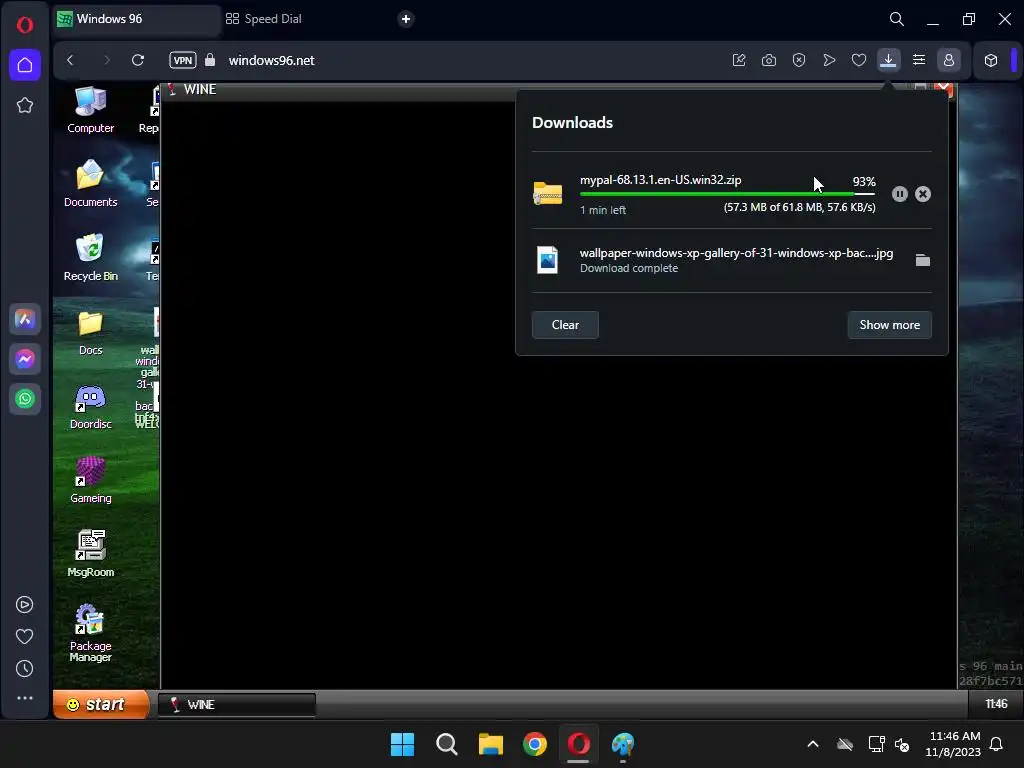The width and height of the screenshot is (1024, 768).
Task: Click the zip file folder icon
Action: point(547,194)
